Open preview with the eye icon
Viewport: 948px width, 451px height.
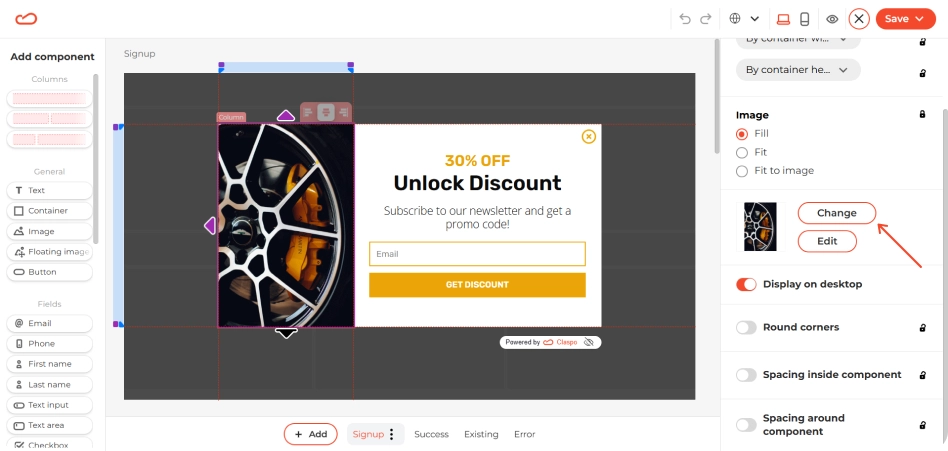(833, 19)
